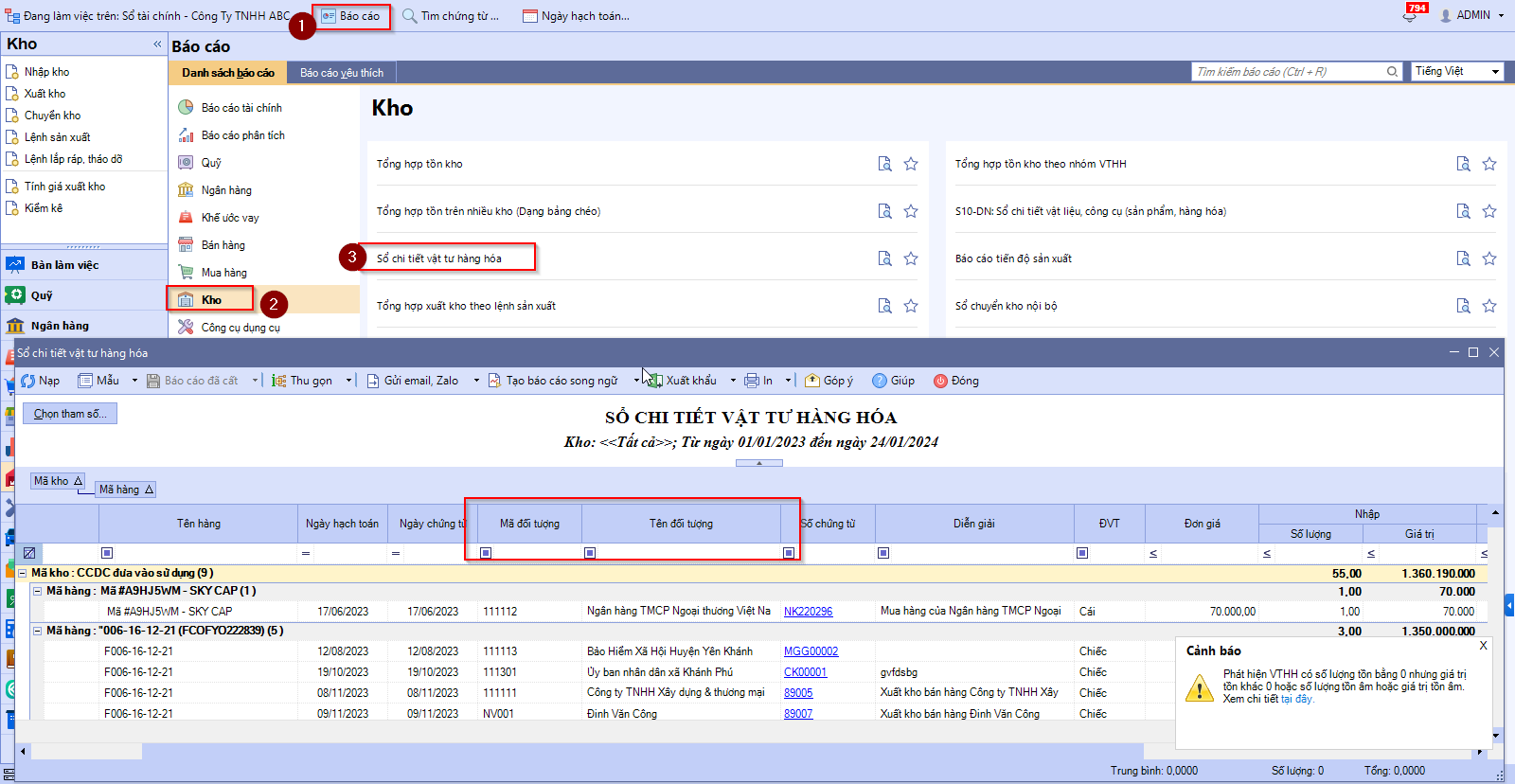Collapse Mã hàng 006-16-12-21 group
Screen dimensions: 1515x784
point(38,631)
